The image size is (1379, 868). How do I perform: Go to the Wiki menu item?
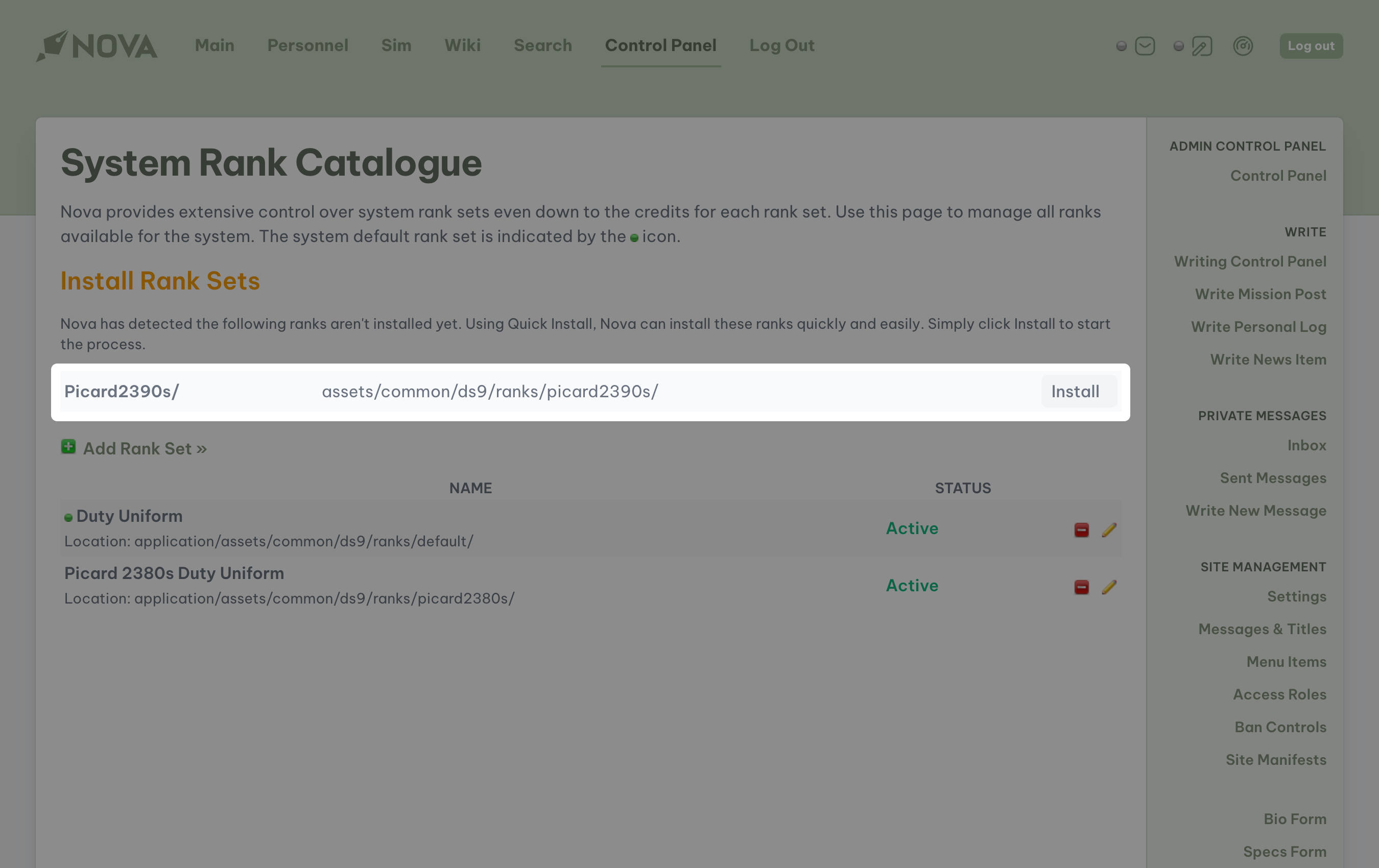click(462, 45)
